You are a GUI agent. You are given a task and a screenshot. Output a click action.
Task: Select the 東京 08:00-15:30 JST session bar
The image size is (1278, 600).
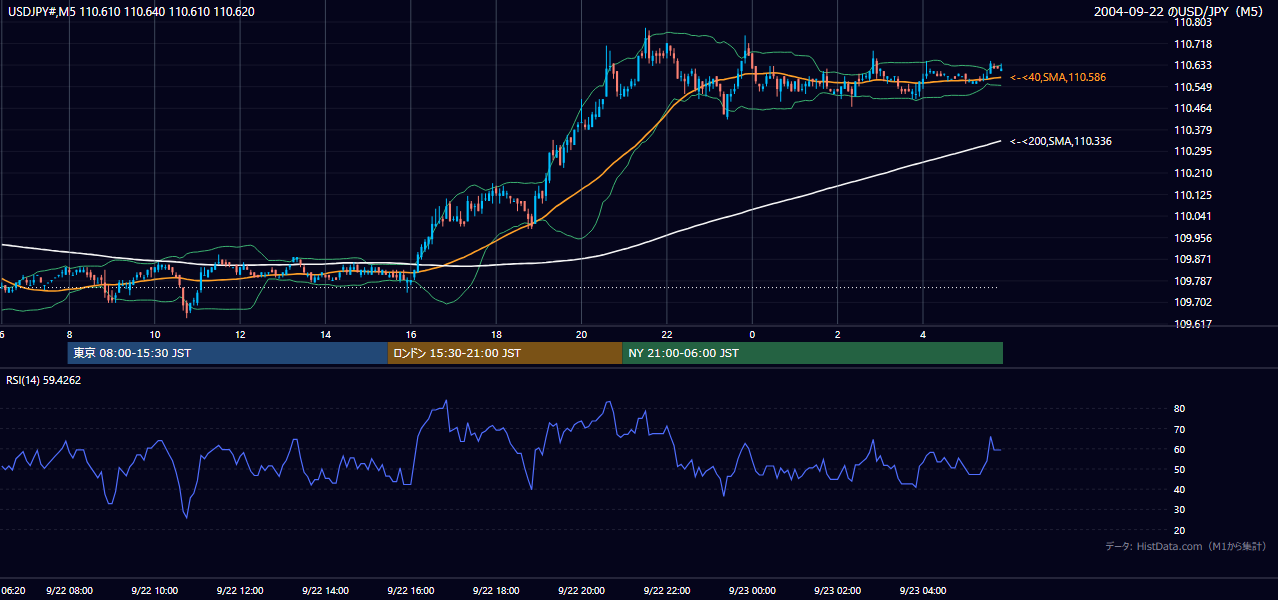click(x=228, y=353)
